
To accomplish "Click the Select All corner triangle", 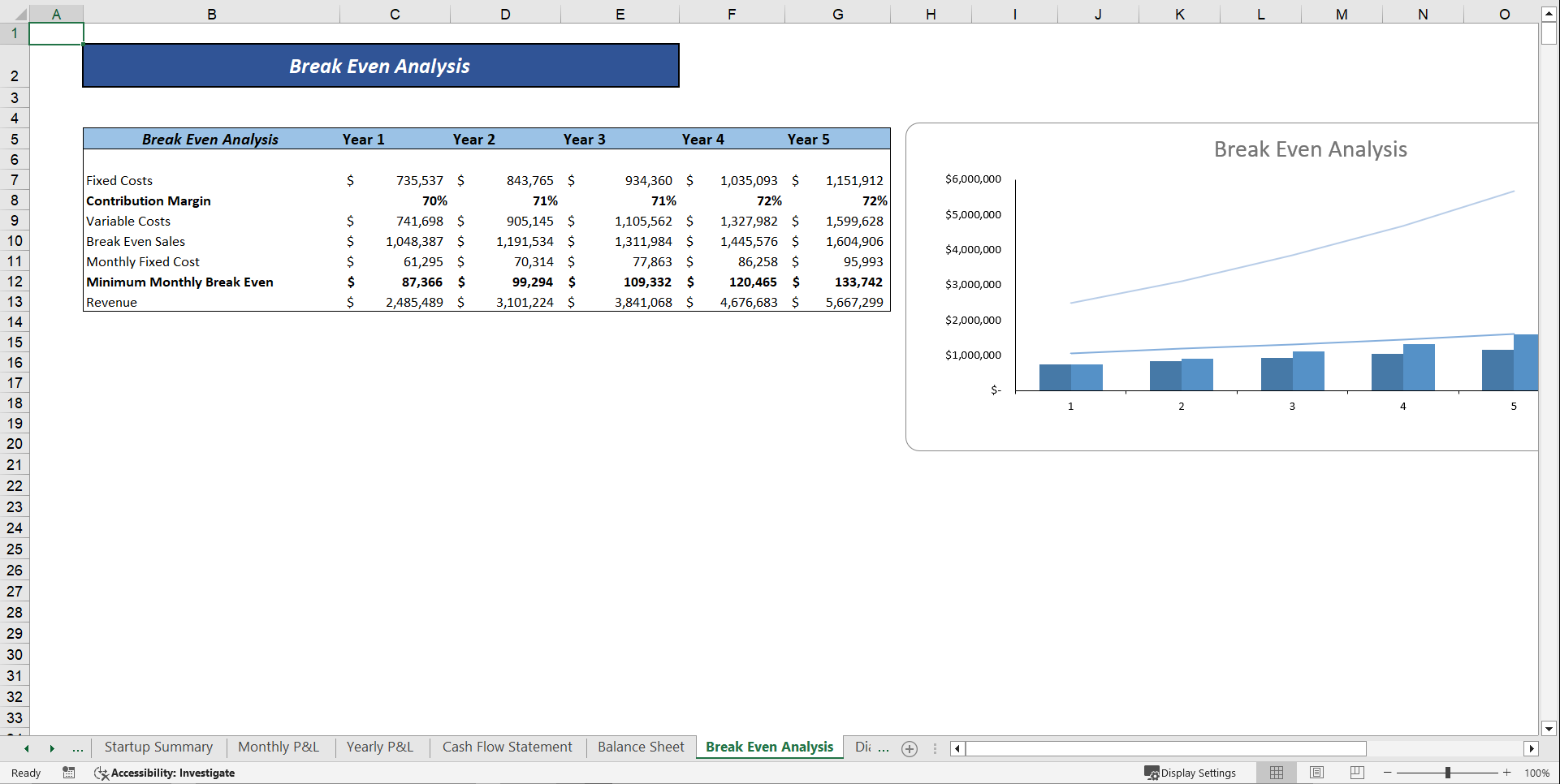I will pyautogui.click(x=20, y=14).
